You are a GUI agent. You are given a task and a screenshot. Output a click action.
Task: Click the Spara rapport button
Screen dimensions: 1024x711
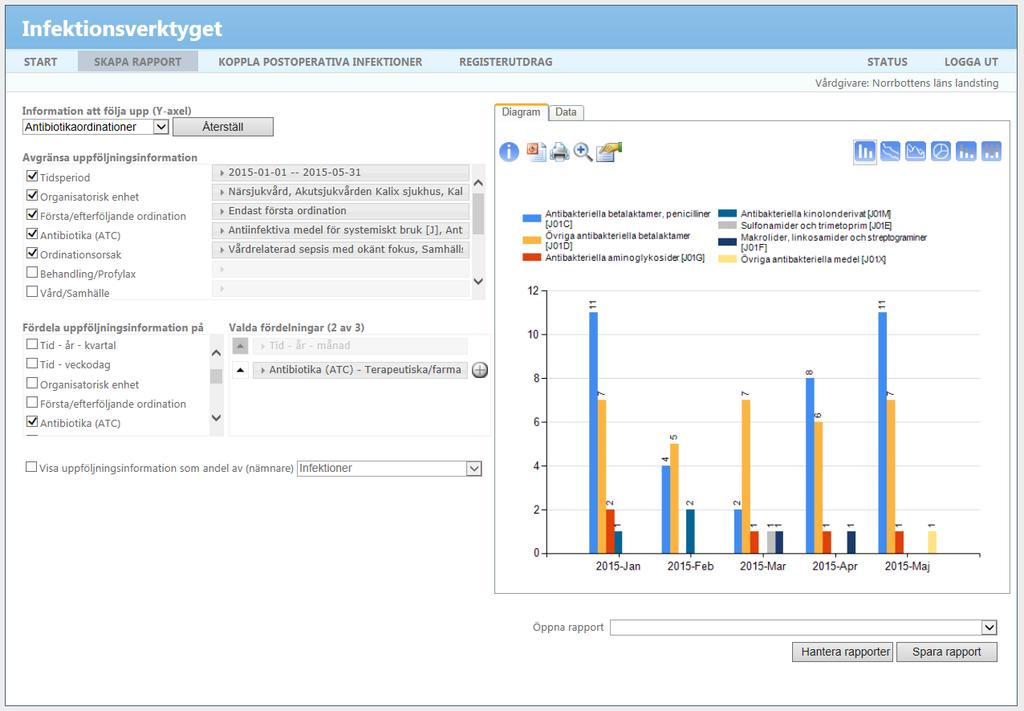pyautogui.click(x=947, y=652)
